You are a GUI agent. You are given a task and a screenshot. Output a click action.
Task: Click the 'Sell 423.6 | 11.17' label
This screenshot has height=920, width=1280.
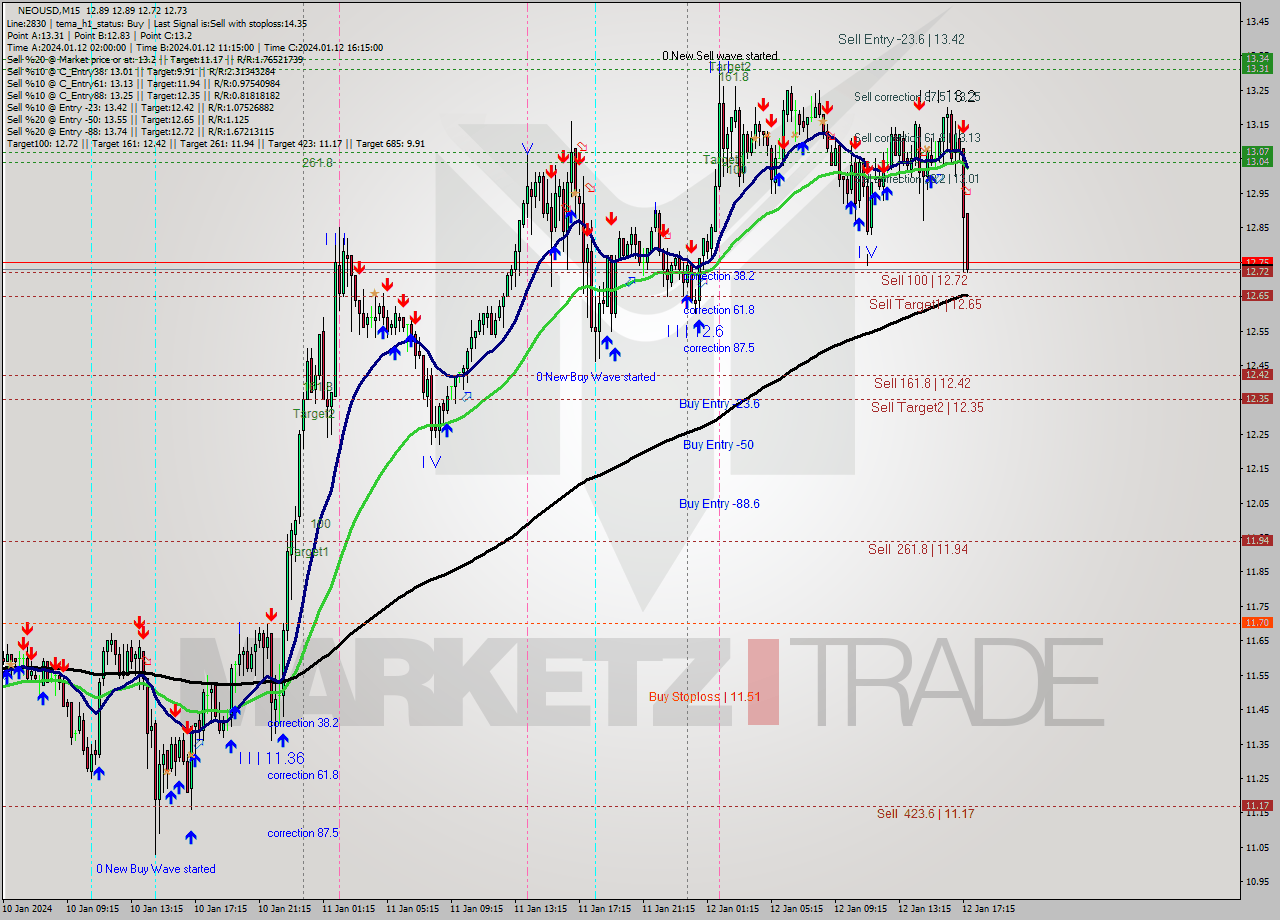point(925,814)
